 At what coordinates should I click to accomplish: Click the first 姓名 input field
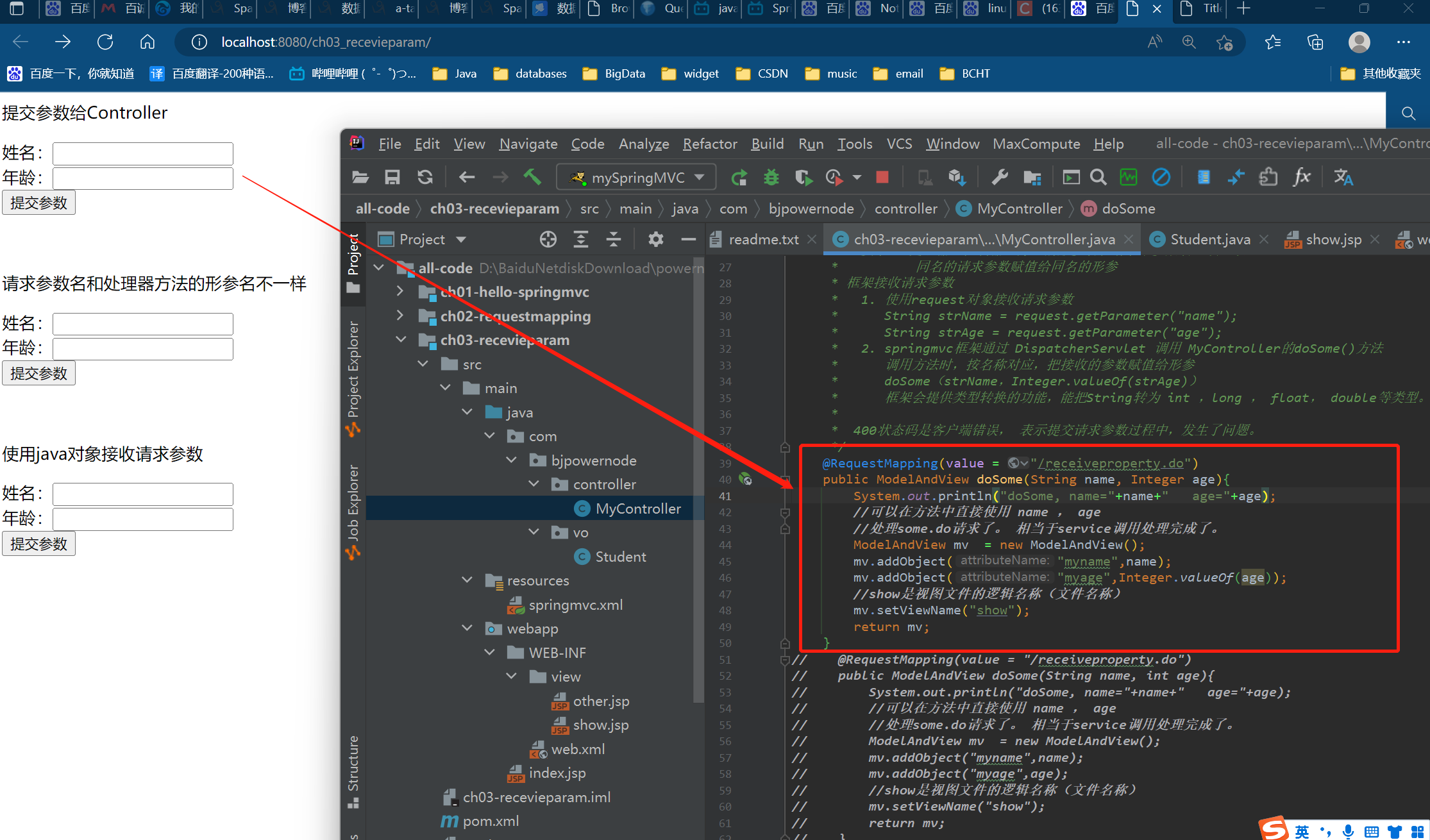click(x=142, y=154)
